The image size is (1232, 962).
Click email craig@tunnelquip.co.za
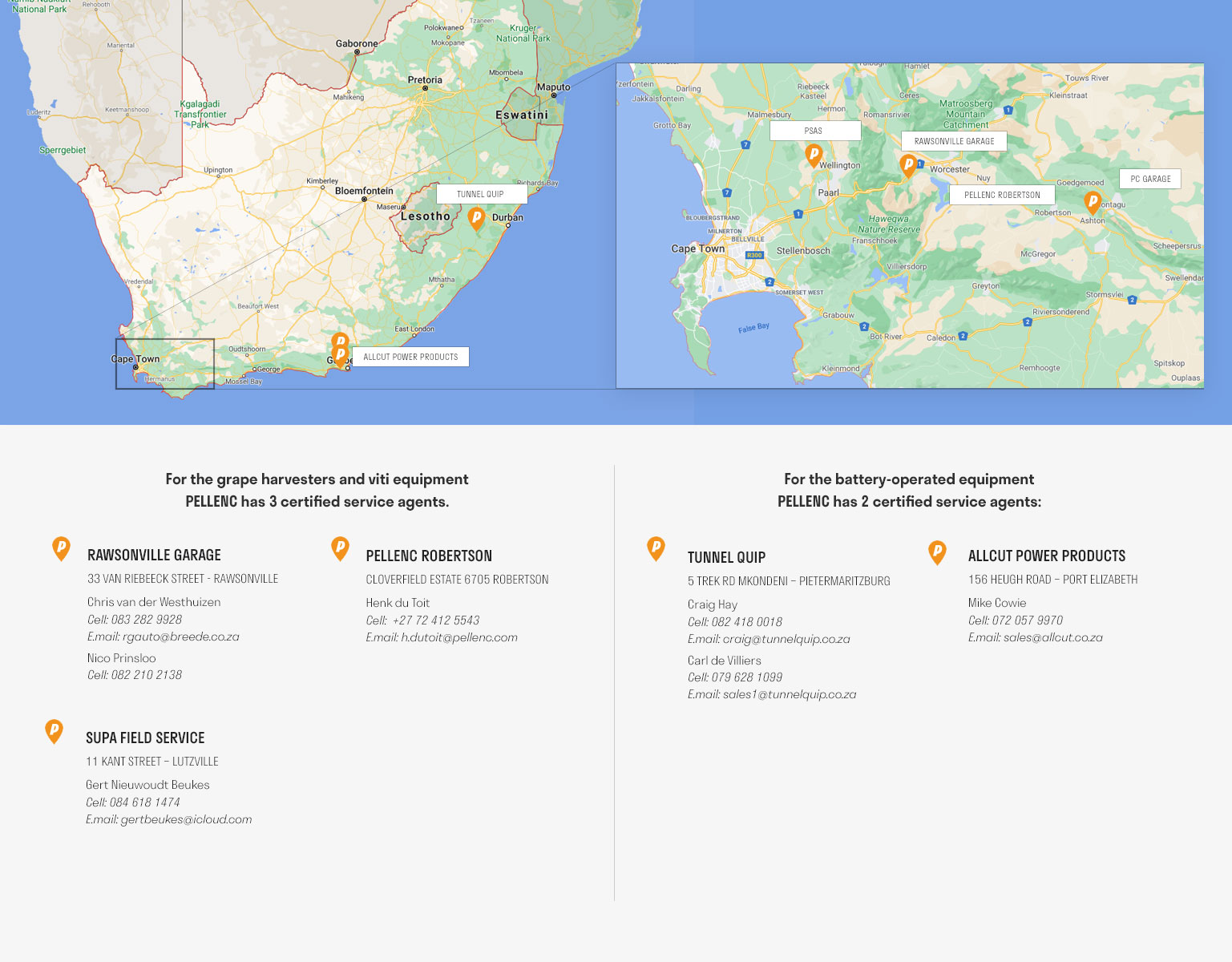(x=786, y=639)
